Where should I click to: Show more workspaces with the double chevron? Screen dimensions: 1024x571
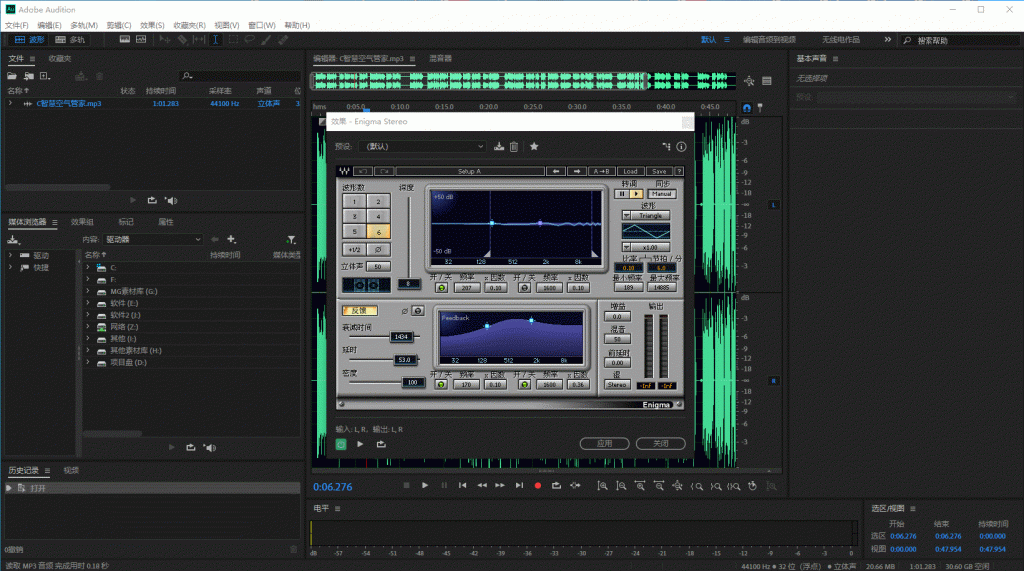(888, 40)
